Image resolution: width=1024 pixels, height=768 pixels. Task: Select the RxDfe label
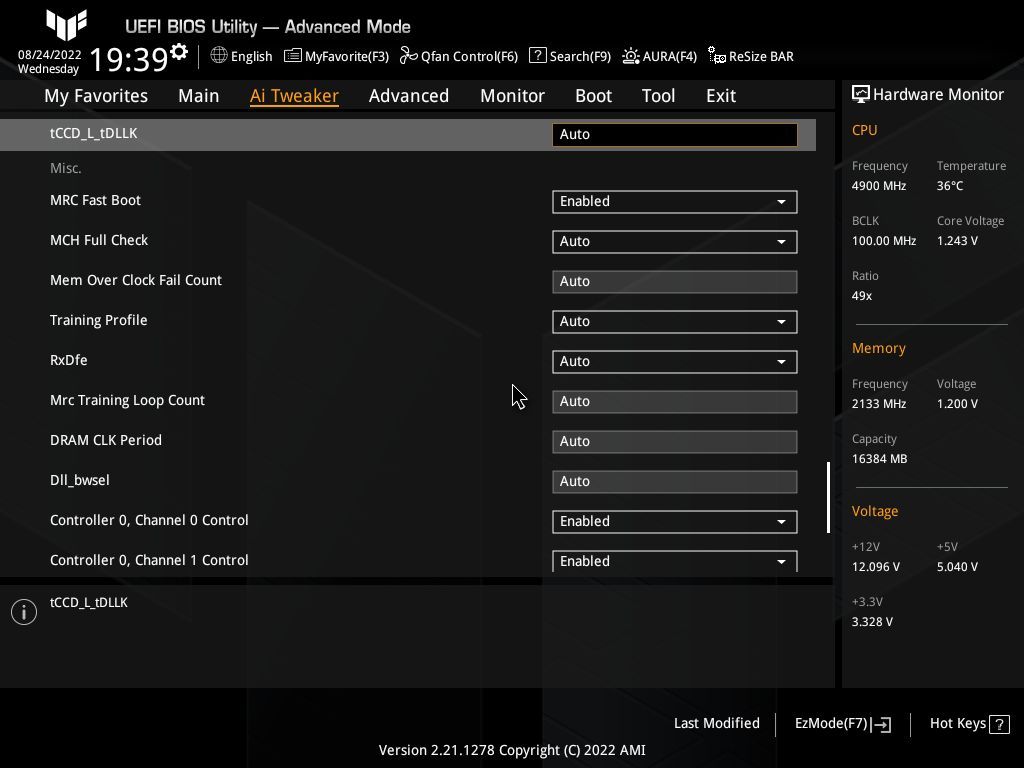pos(69,360)
